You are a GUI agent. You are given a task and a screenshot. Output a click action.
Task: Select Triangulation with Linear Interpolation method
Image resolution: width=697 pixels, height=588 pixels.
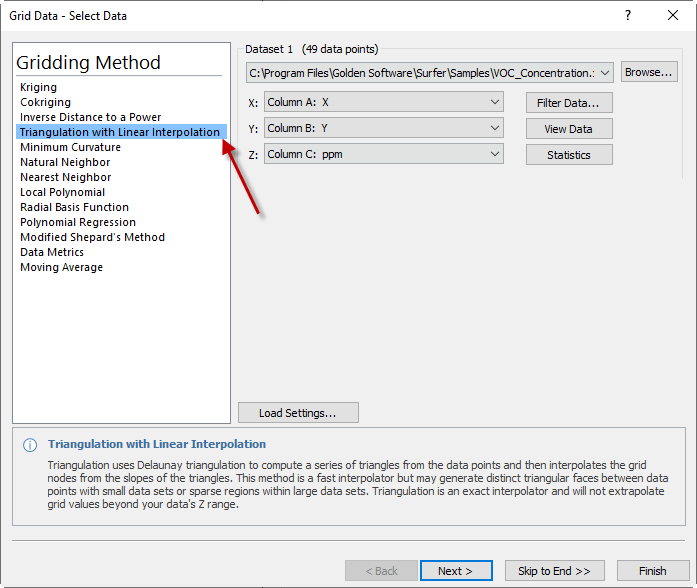click(x=121, y=132)
